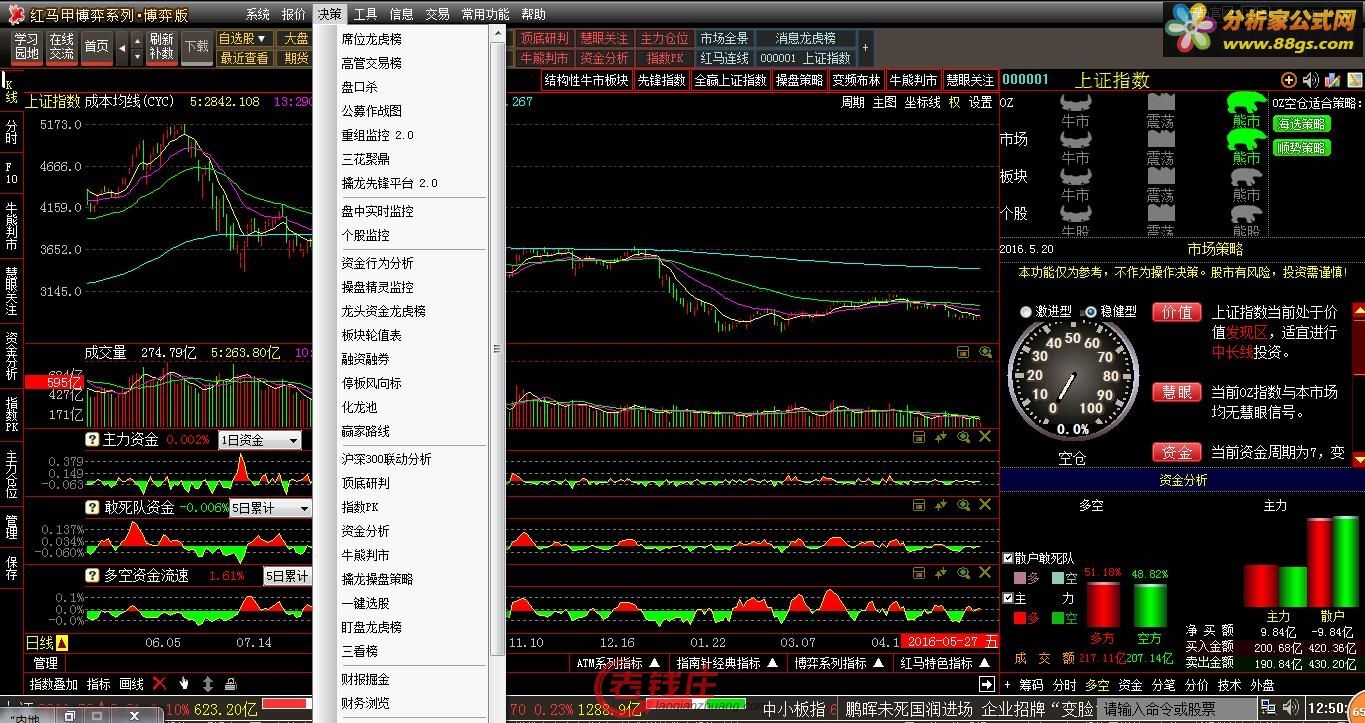Click the question mark next to 敢死队资金
The height and width of the screenshot is (723, 1365).
click(92, 507)
